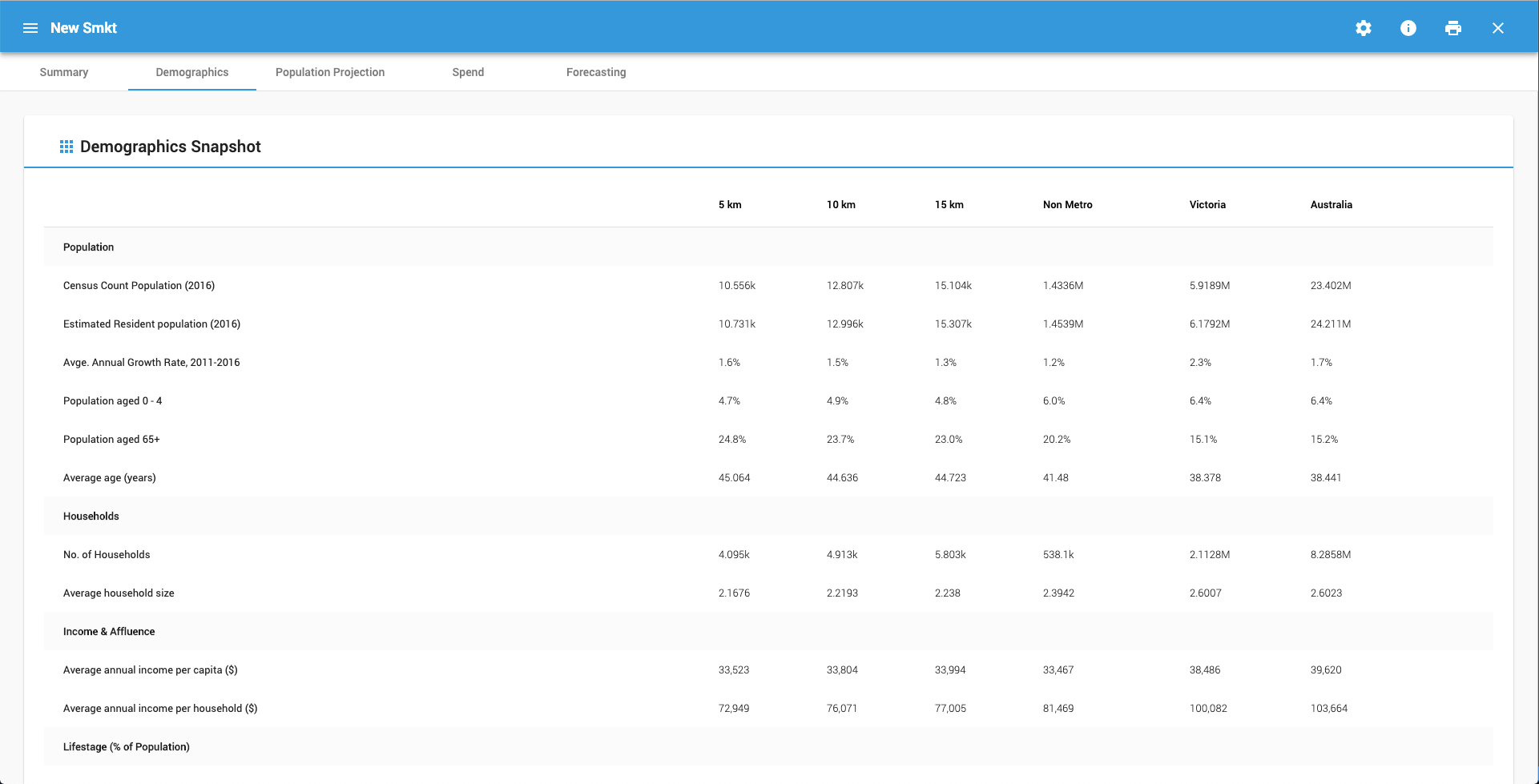Show info via the information icon
The height and width of the screenshot is (784, 1539).
point(1408,28)
